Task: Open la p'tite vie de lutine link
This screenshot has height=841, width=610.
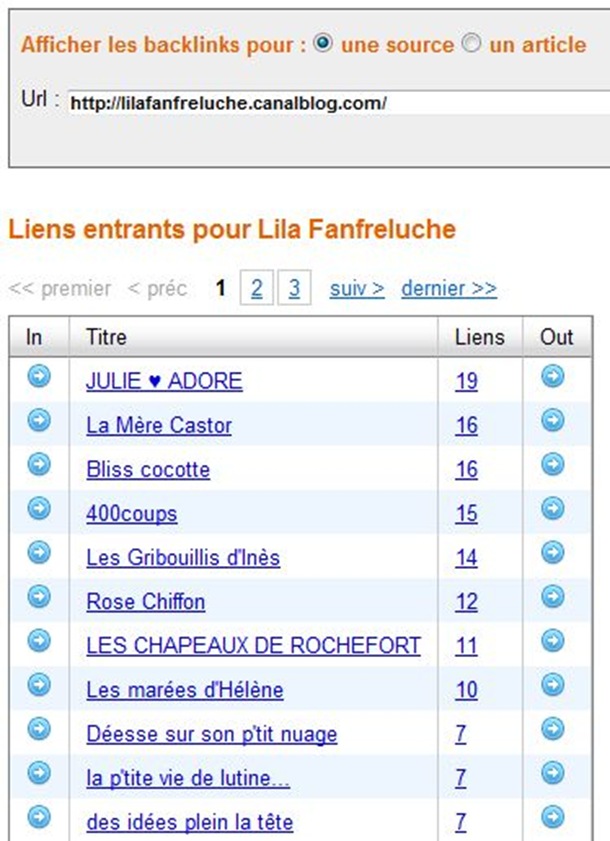Action: click(188, 778)
